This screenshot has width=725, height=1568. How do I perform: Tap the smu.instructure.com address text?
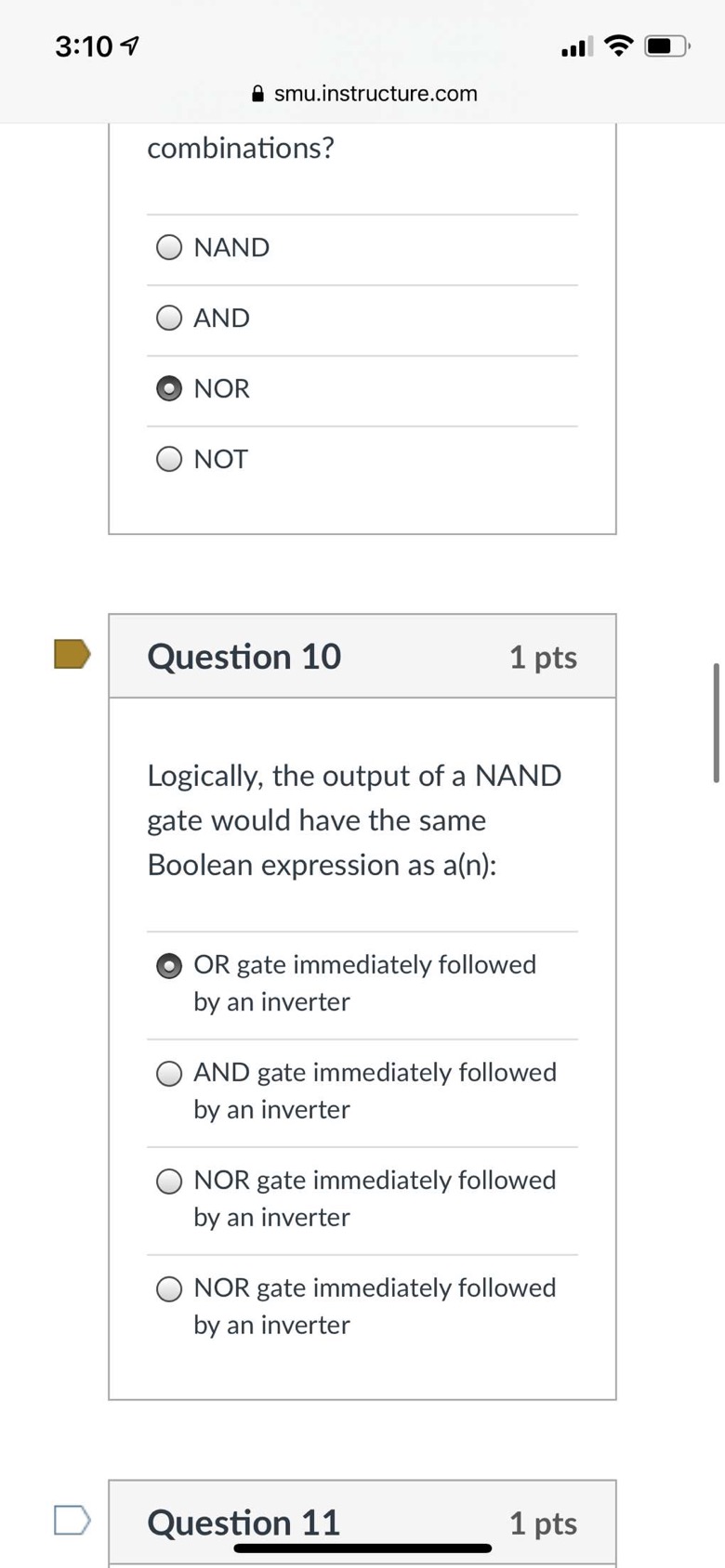(x=376, y=94)
